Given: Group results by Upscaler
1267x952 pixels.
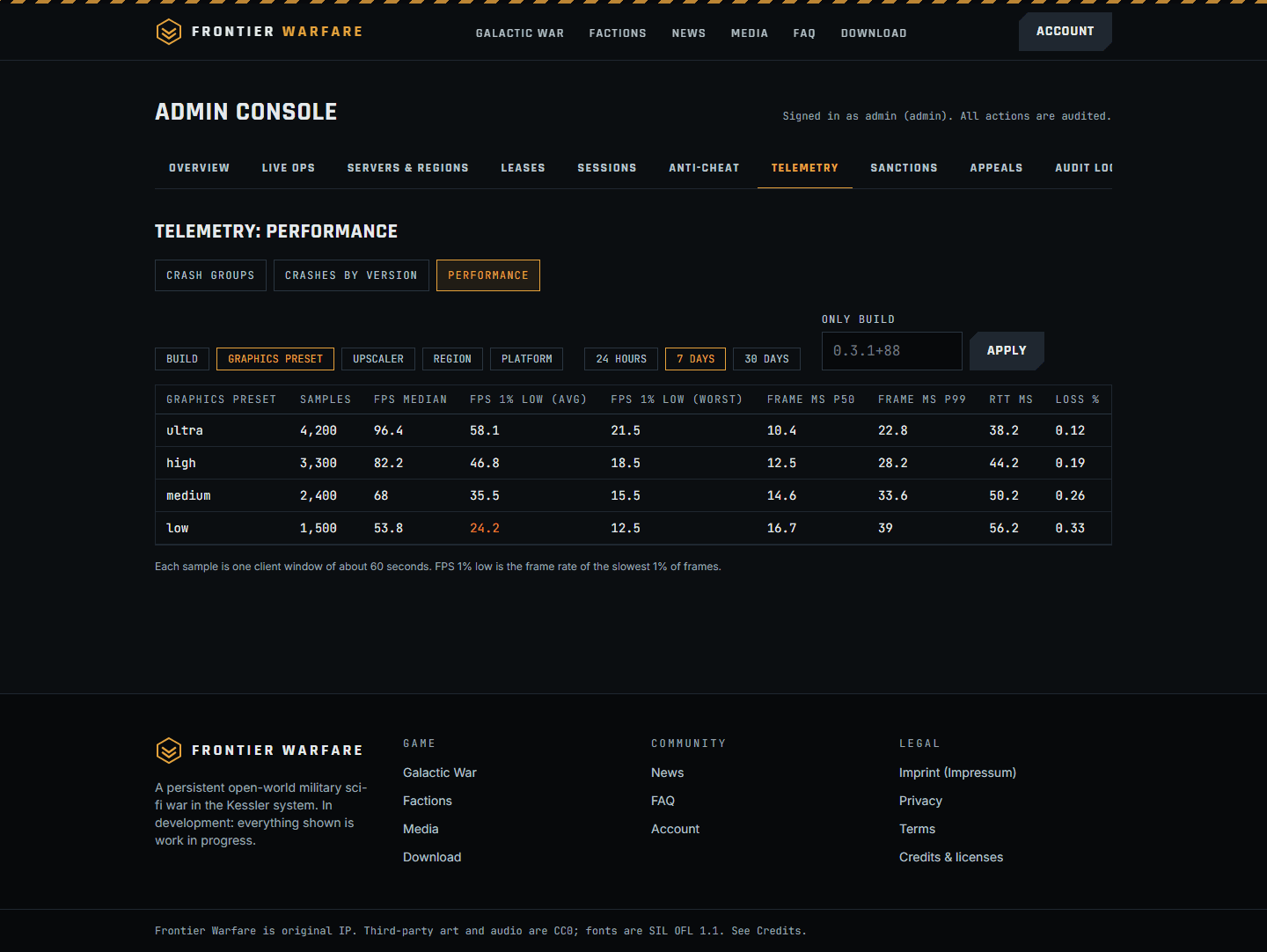Looking at the screenshot, I should click(378, 359).
